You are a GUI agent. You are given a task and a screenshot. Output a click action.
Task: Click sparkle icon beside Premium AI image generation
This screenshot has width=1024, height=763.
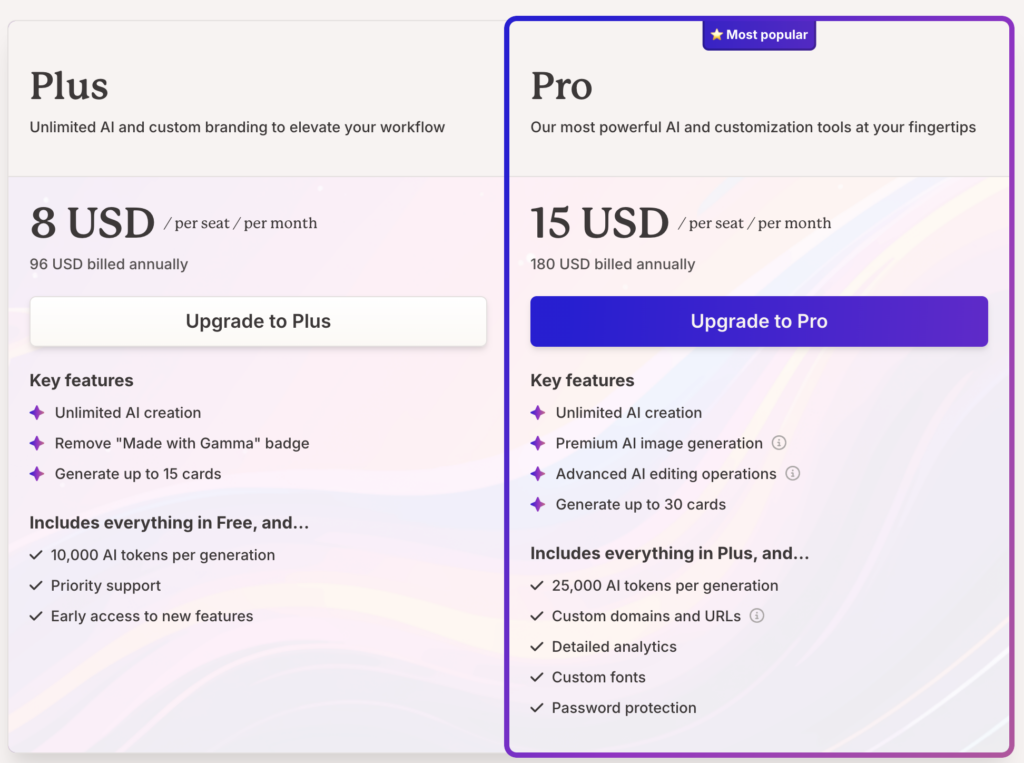(538, 443)
